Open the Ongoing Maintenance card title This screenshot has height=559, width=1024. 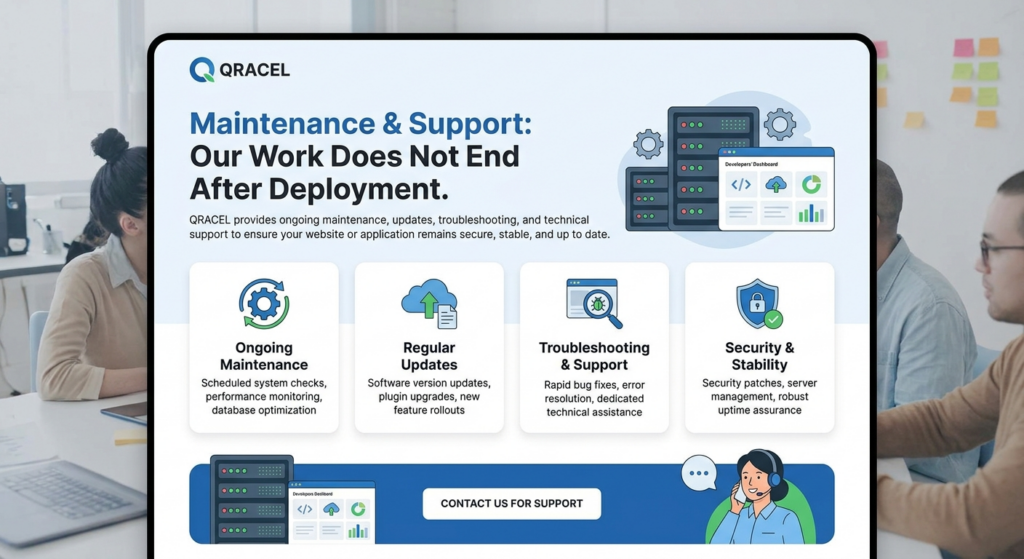tap(264, 356)
